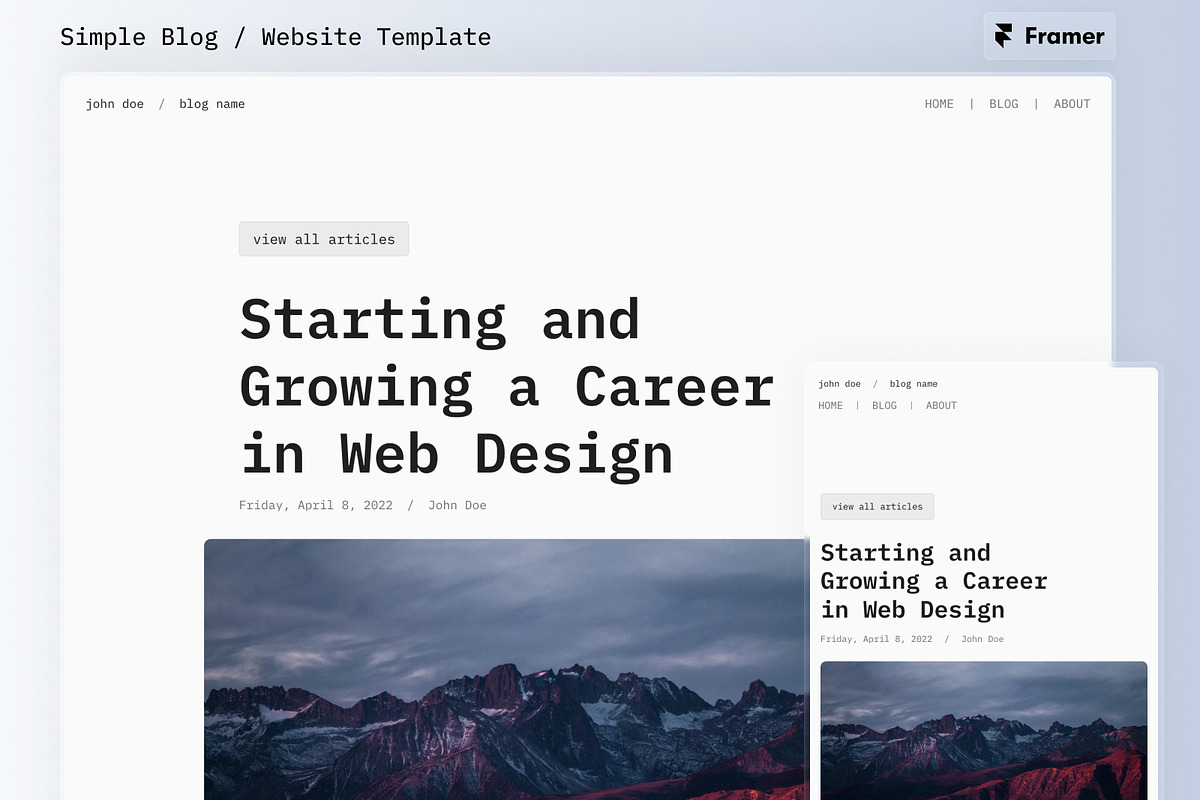Click the large mountain hero image
1200x800 pixels.
(x=505, y=669)
